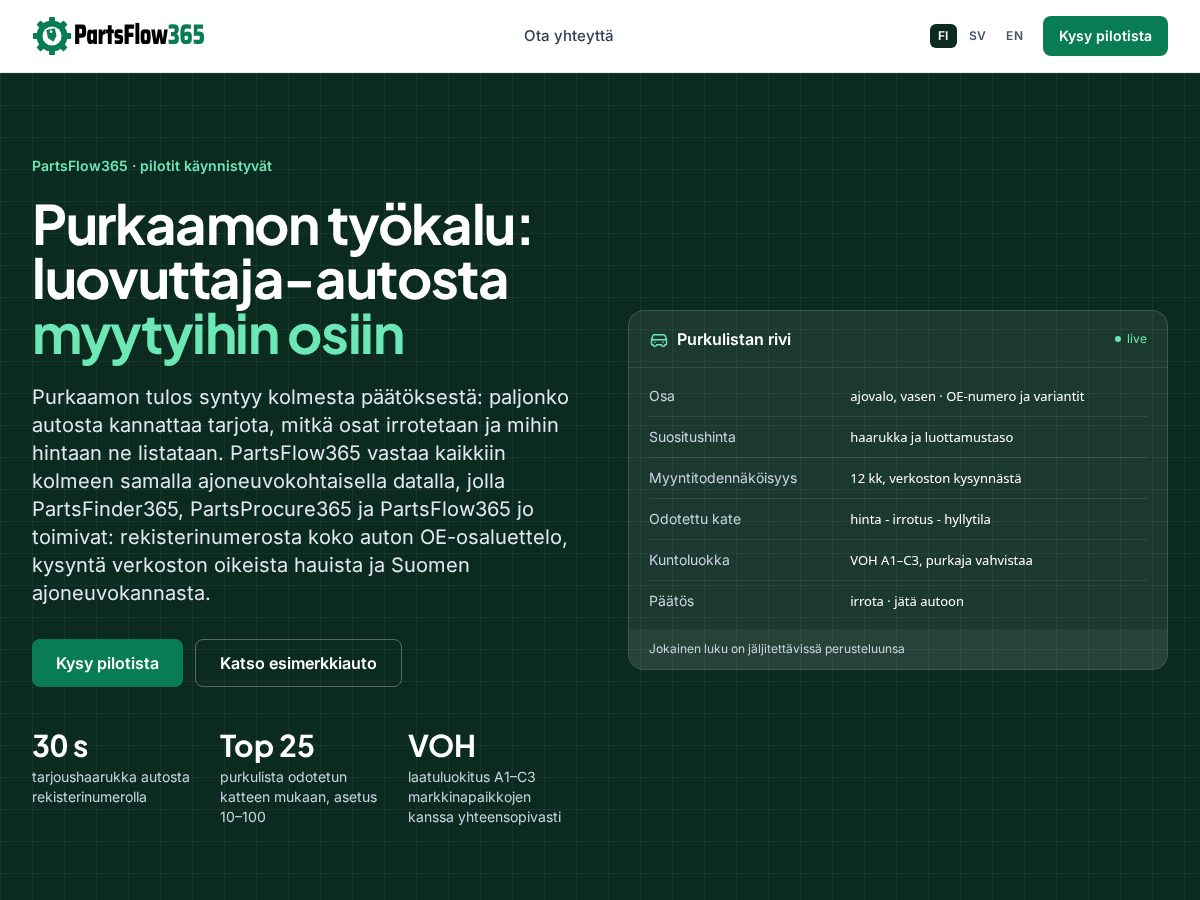
Task: Click the PartsFlow365 gear logo
Action: (x=51, y=35)
